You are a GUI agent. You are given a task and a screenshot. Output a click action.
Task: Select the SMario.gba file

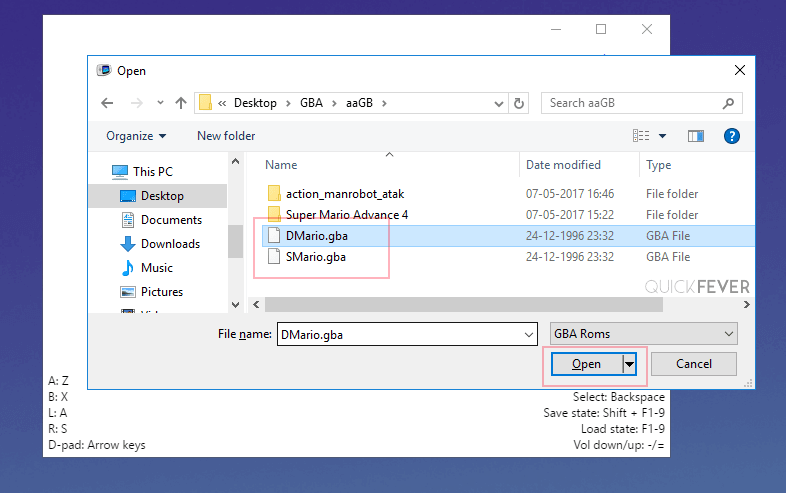(316, 257)
